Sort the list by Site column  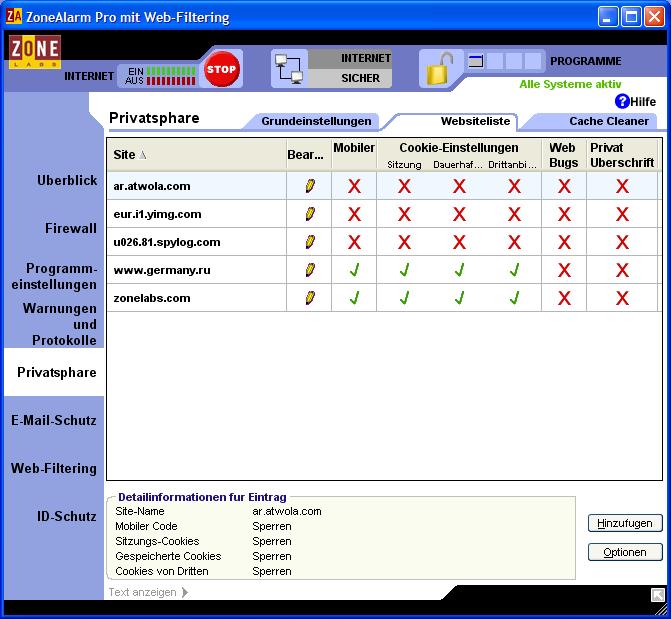tap(196, 155)
